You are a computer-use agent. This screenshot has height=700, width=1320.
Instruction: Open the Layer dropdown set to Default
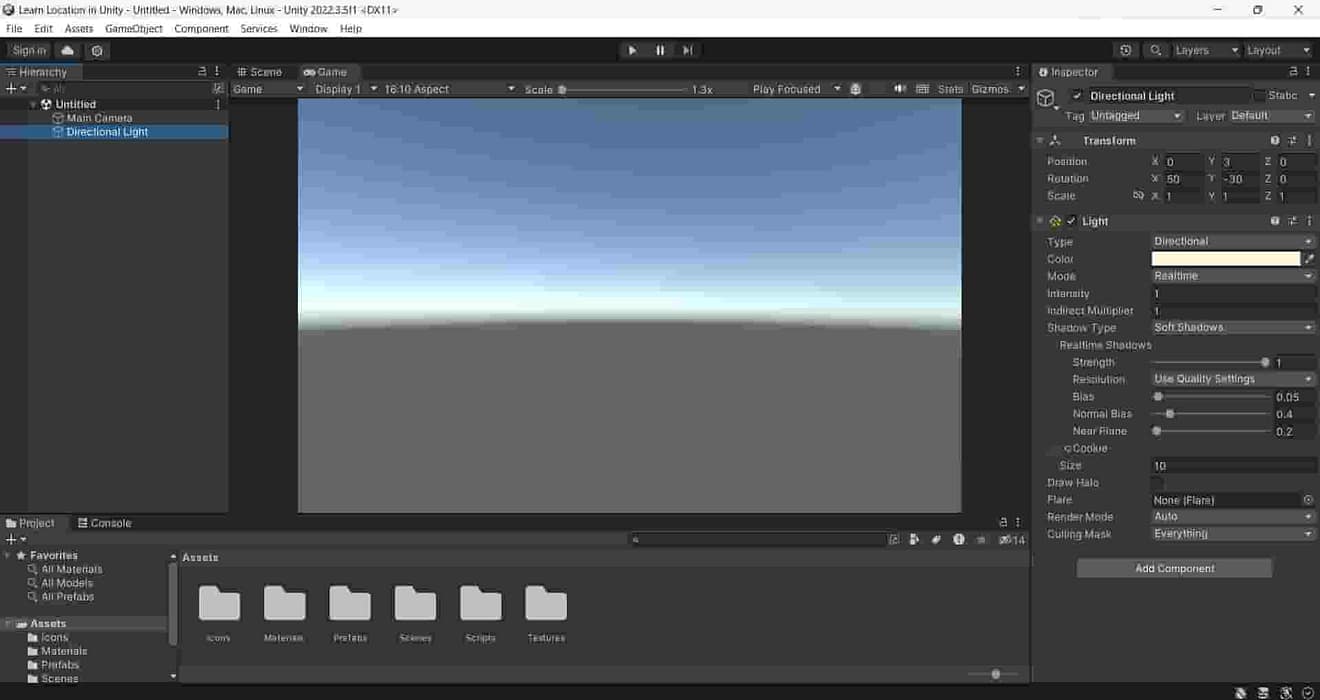[1270, 115]
